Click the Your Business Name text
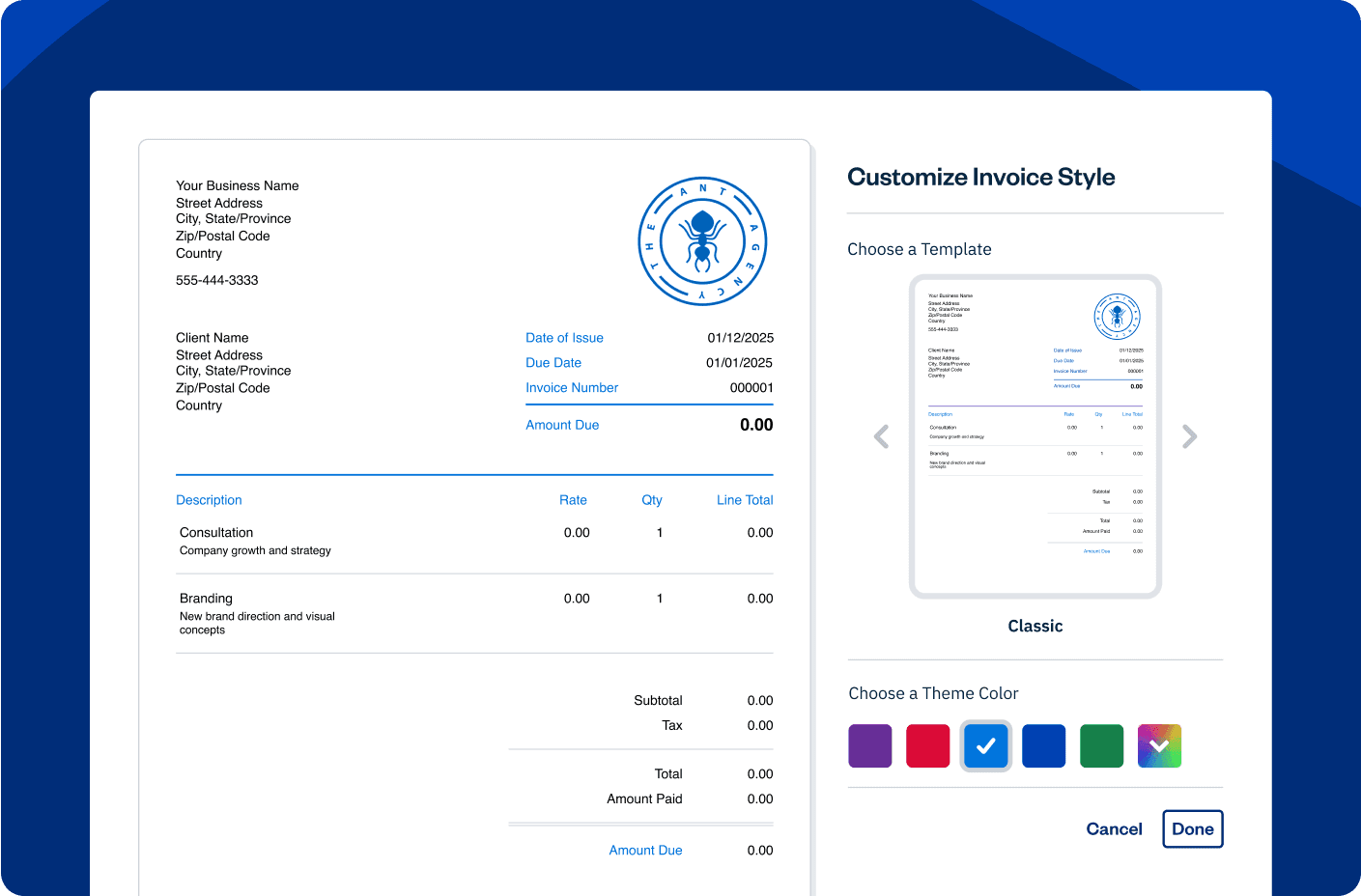1361x896 pixels. click(x=237, y=185)
